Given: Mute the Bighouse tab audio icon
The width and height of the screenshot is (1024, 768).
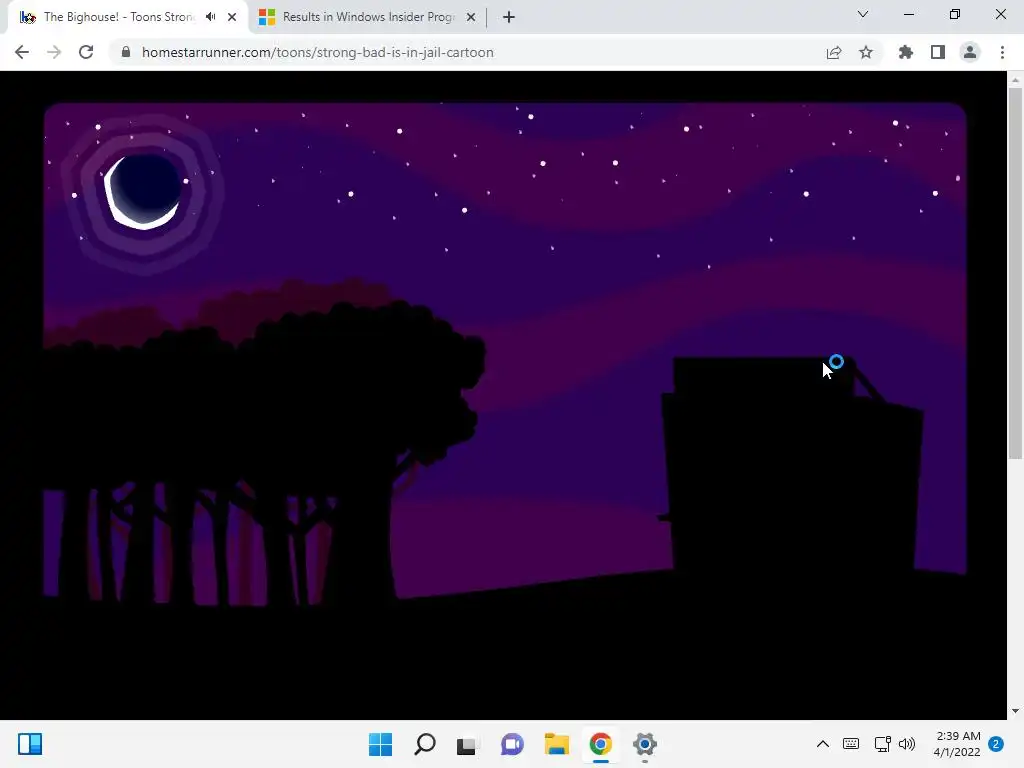Looking at the screenshot, I should click(x=210, y=17).
